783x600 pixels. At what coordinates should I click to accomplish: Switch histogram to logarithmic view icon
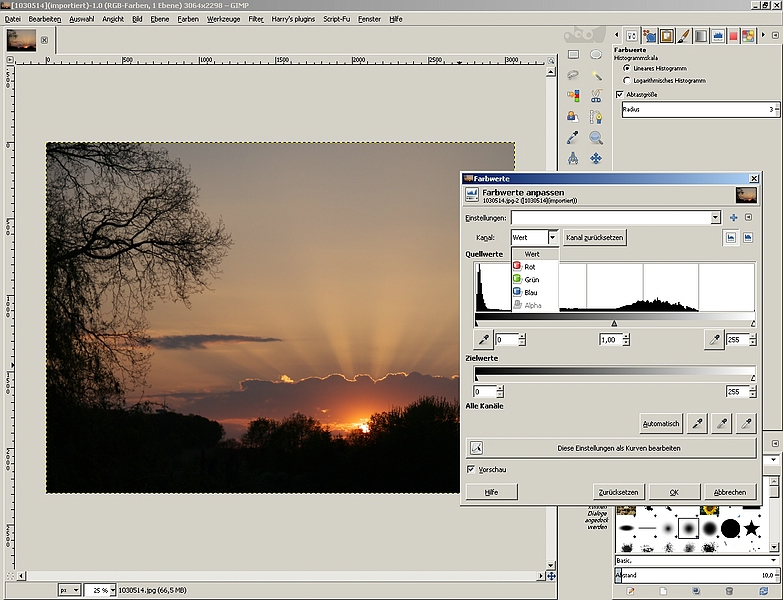click(x=748, y=238)
